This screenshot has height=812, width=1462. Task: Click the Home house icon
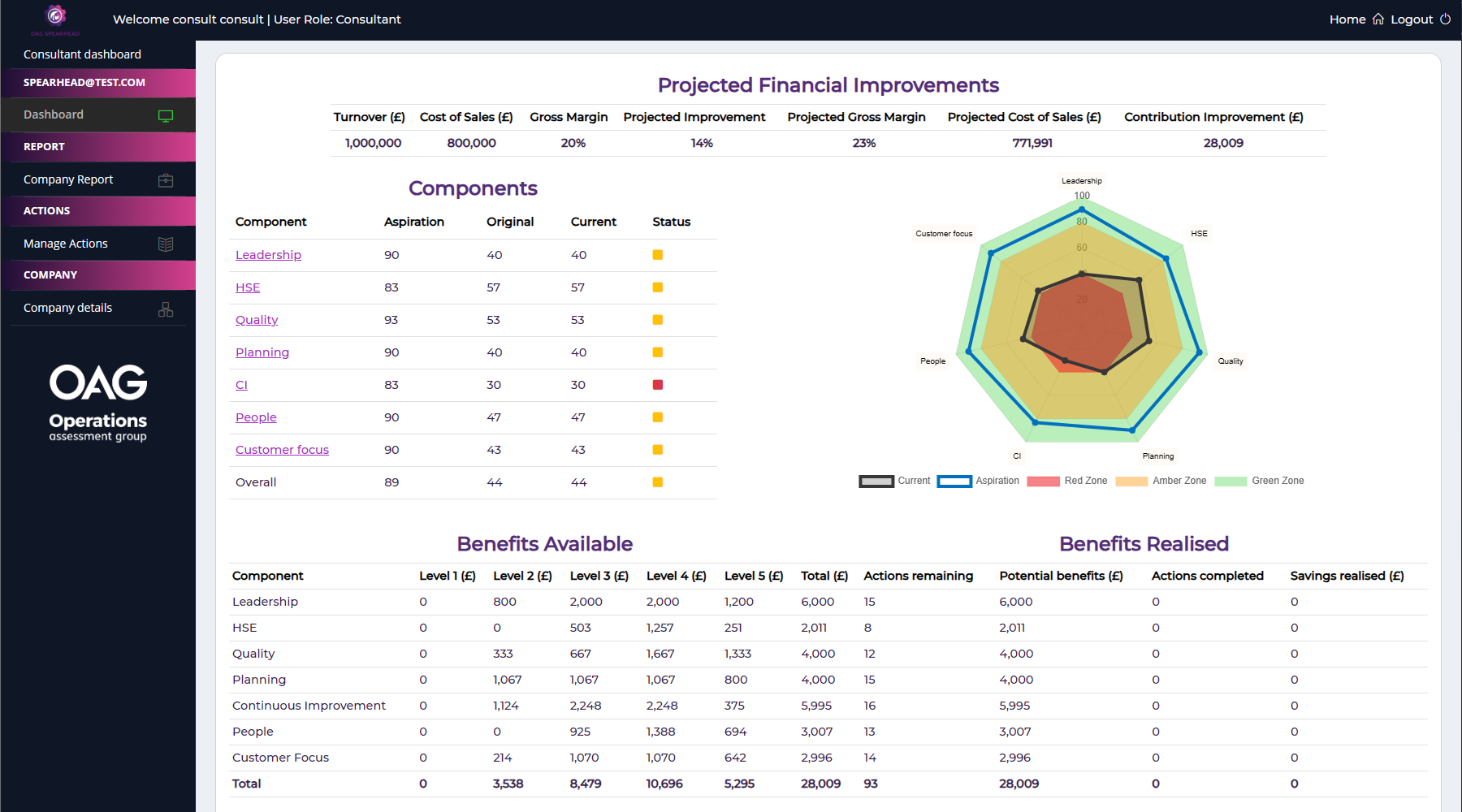pyautogui.click(x=1378, y=19)
